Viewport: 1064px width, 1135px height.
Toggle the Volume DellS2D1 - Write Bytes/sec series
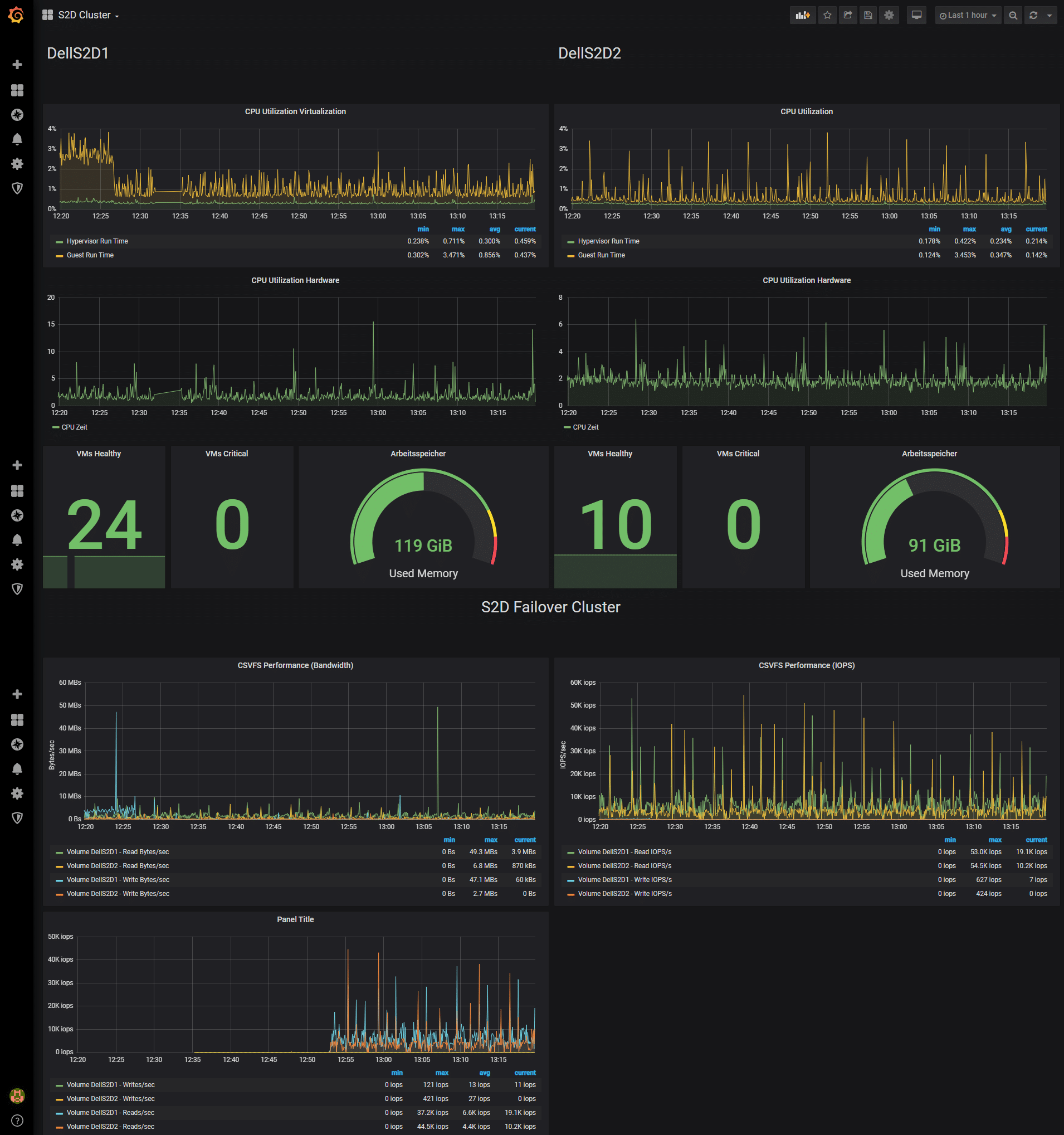click(118, 880)
